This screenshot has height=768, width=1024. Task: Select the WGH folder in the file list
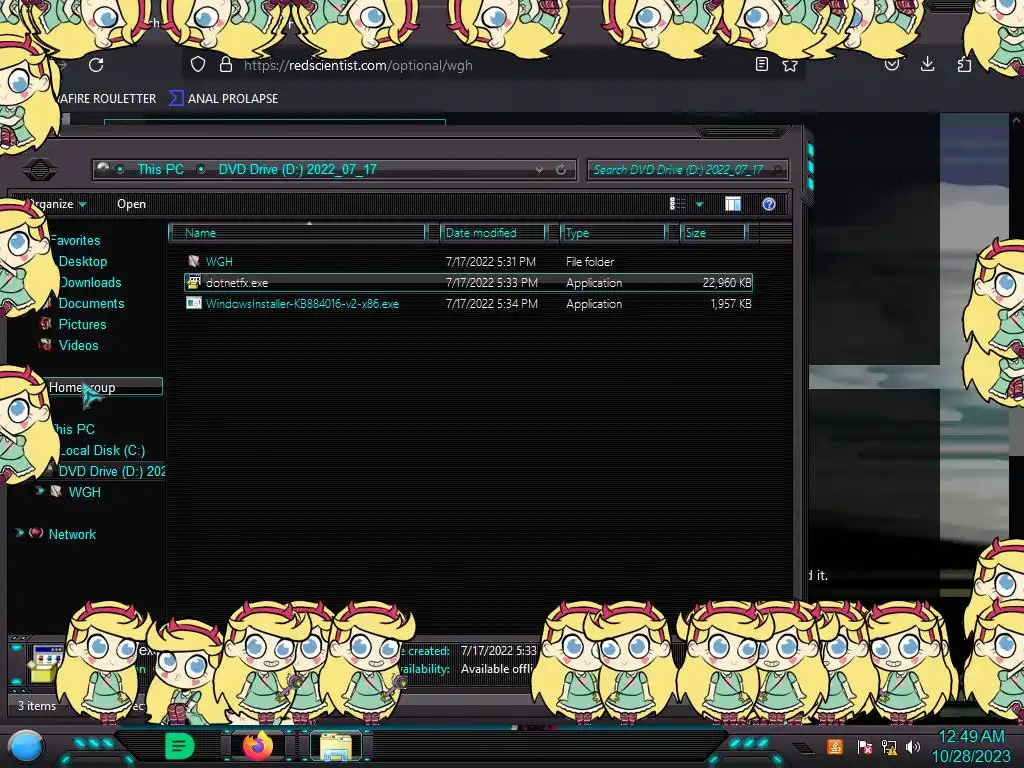pyautogui.click(x=219, y=262)
